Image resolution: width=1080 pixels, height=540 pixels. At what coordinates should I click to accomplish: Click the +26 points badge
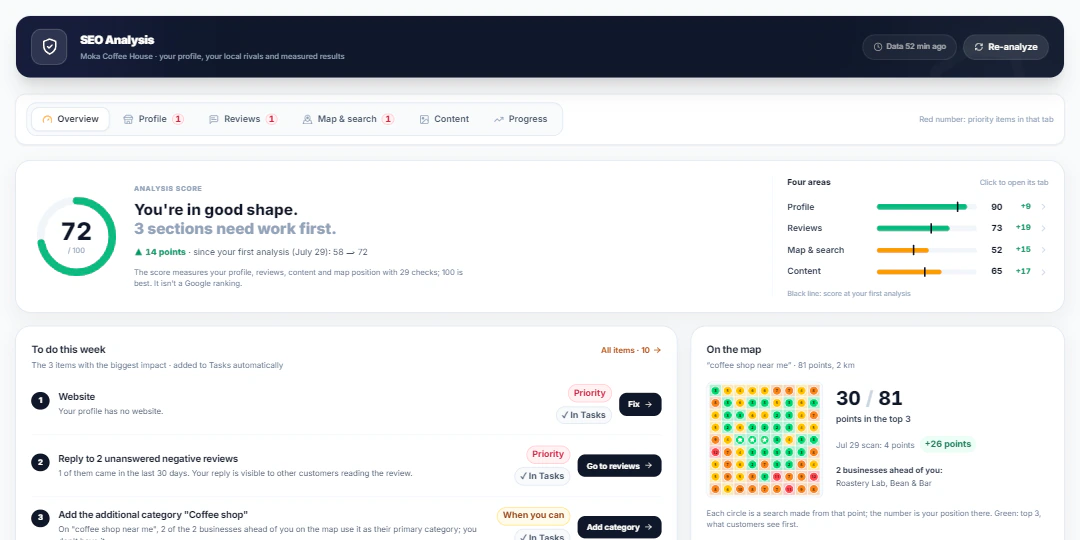948,444
